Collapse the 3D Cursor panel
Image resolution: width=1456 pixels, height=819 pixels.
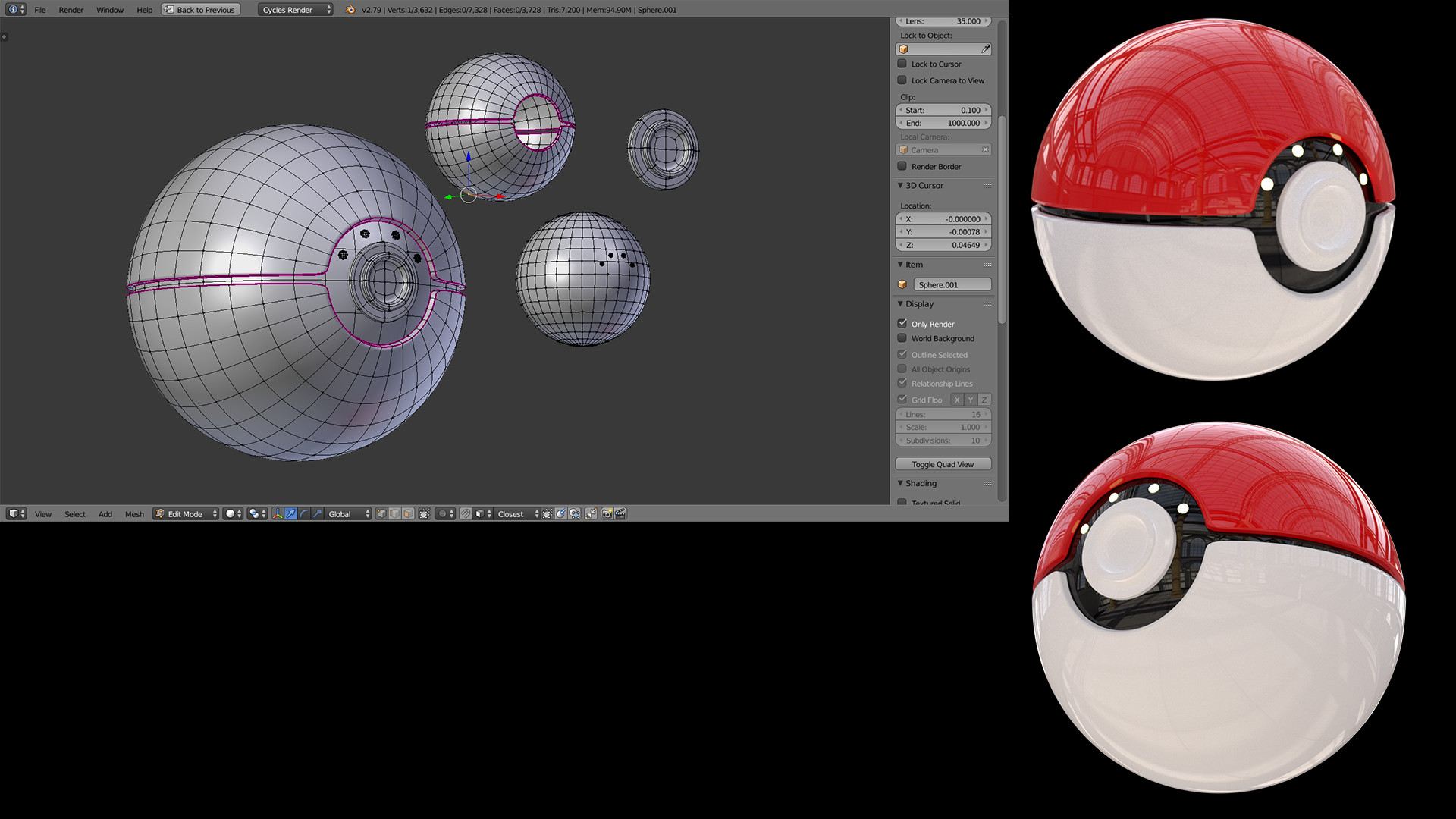click(900, 185)
